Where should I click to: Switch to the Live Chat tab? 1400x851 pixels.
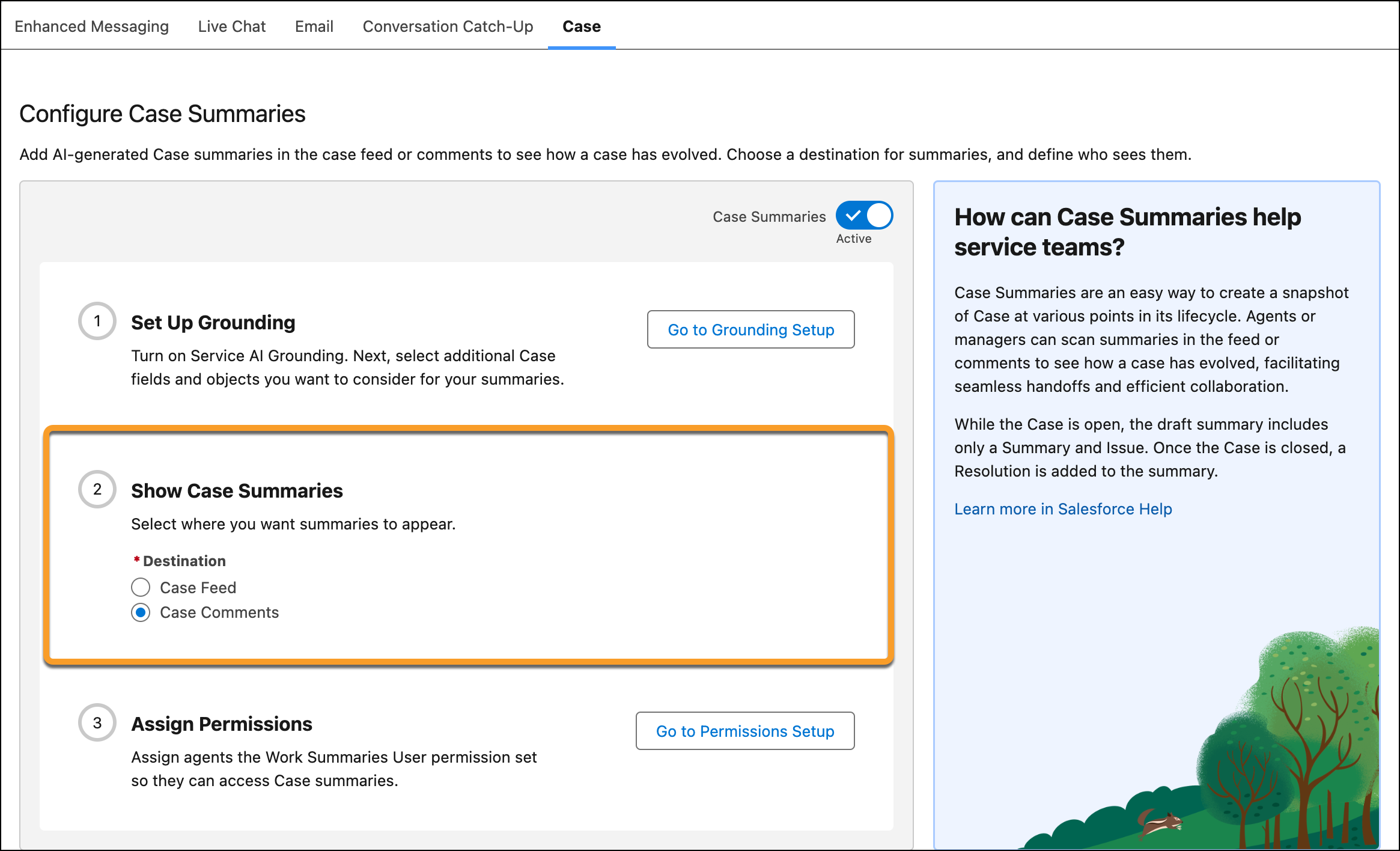pyautogui.click(x=232, y=26)
